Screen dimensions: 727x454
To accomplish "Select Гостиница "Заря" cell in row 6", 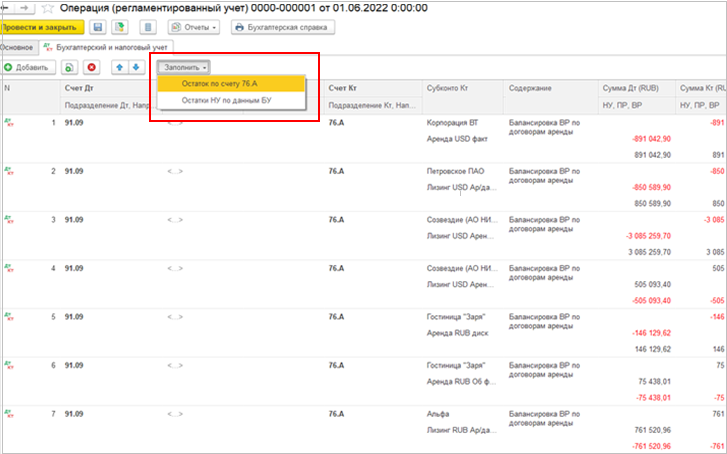I will [456, 365].
